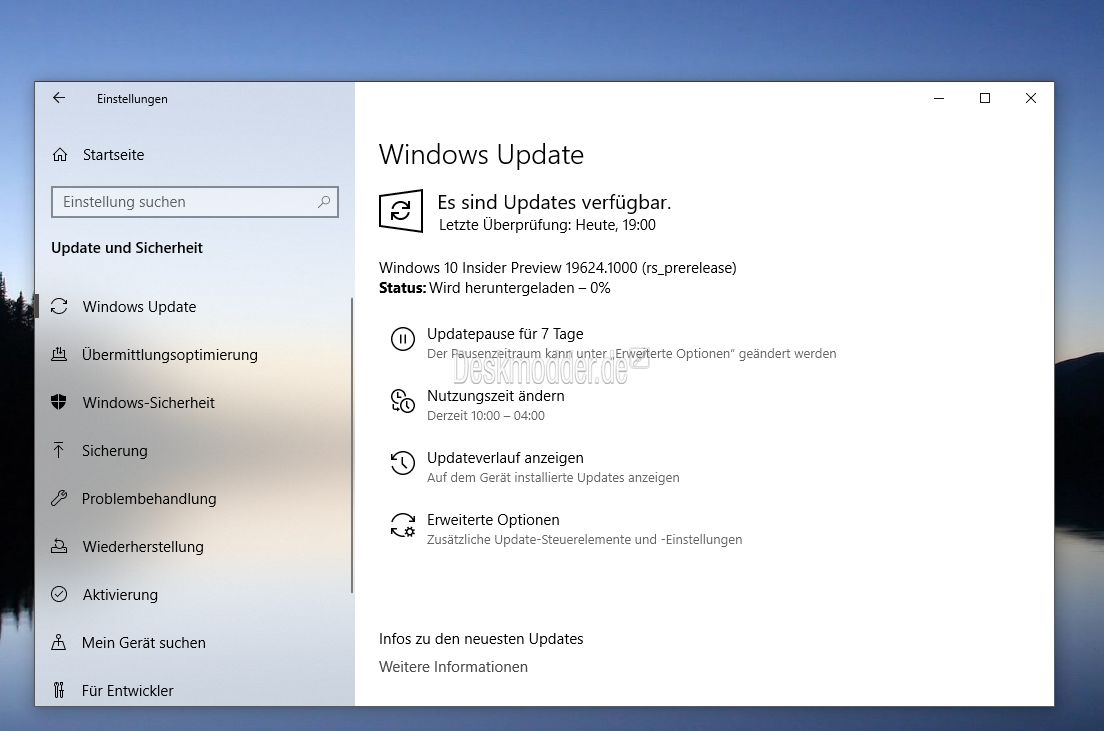Click Letzte Überprüfung: Heute, 19:00 text
The image size is (1104, 731).
547,225
